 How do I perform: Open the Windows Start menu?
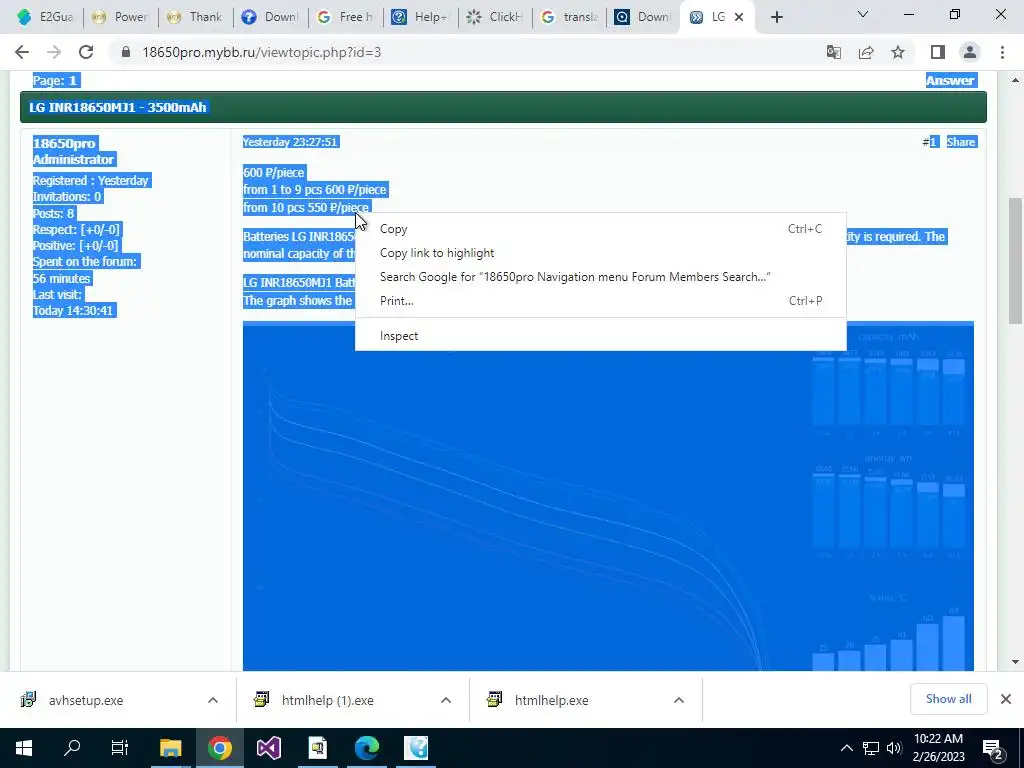pyautogui.click(x=24, y=748)
